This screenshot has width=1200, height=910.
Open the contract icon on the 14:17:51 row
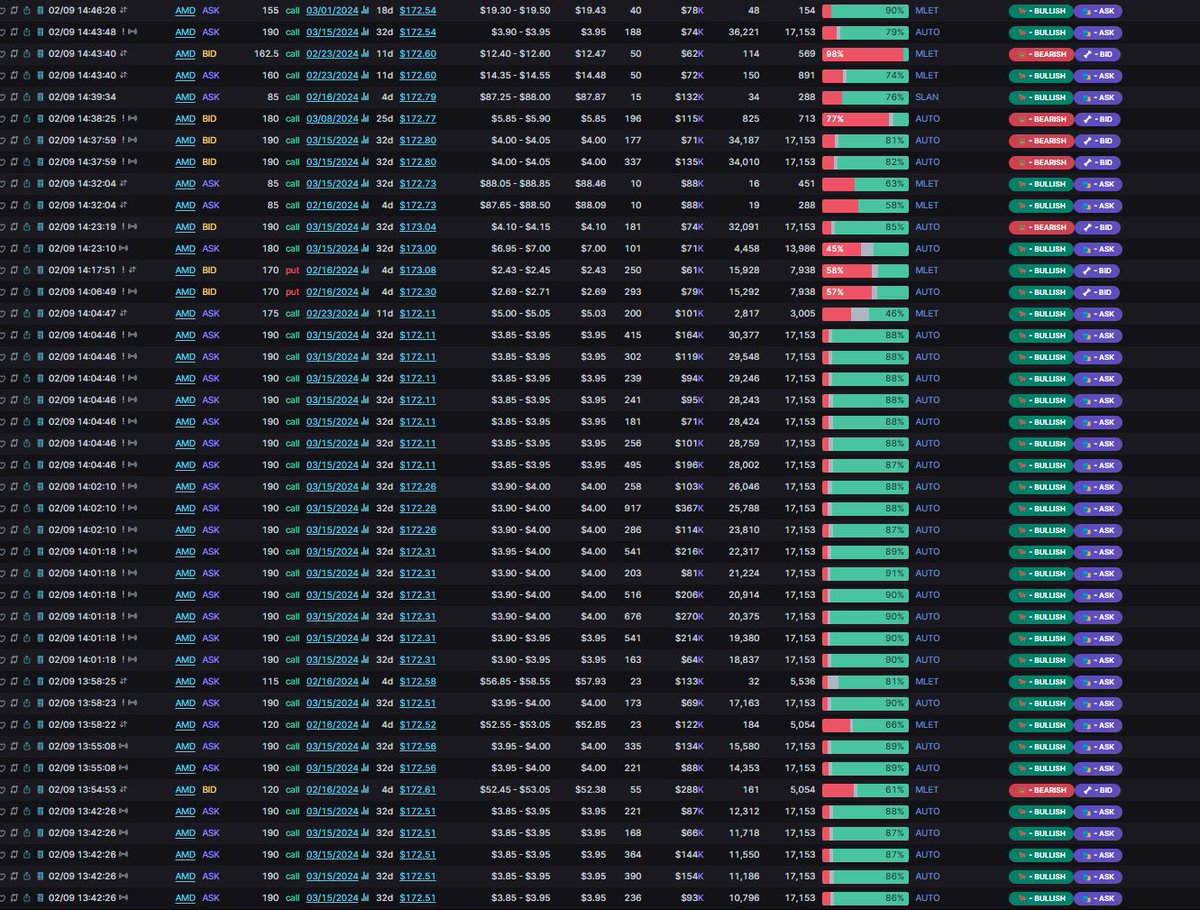(x=40, y=270)
